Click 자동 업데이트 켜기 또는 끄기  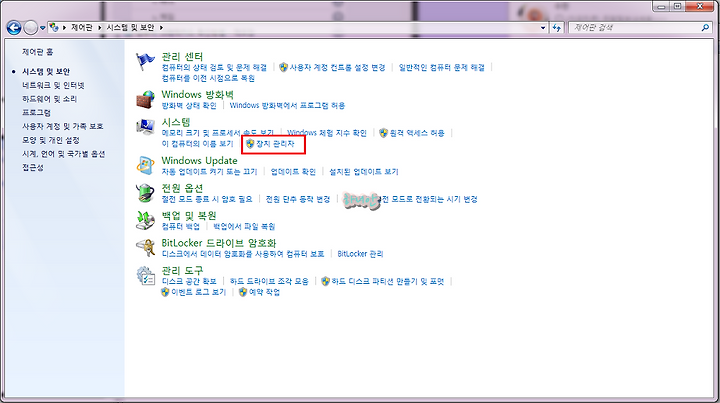[209, 172]
